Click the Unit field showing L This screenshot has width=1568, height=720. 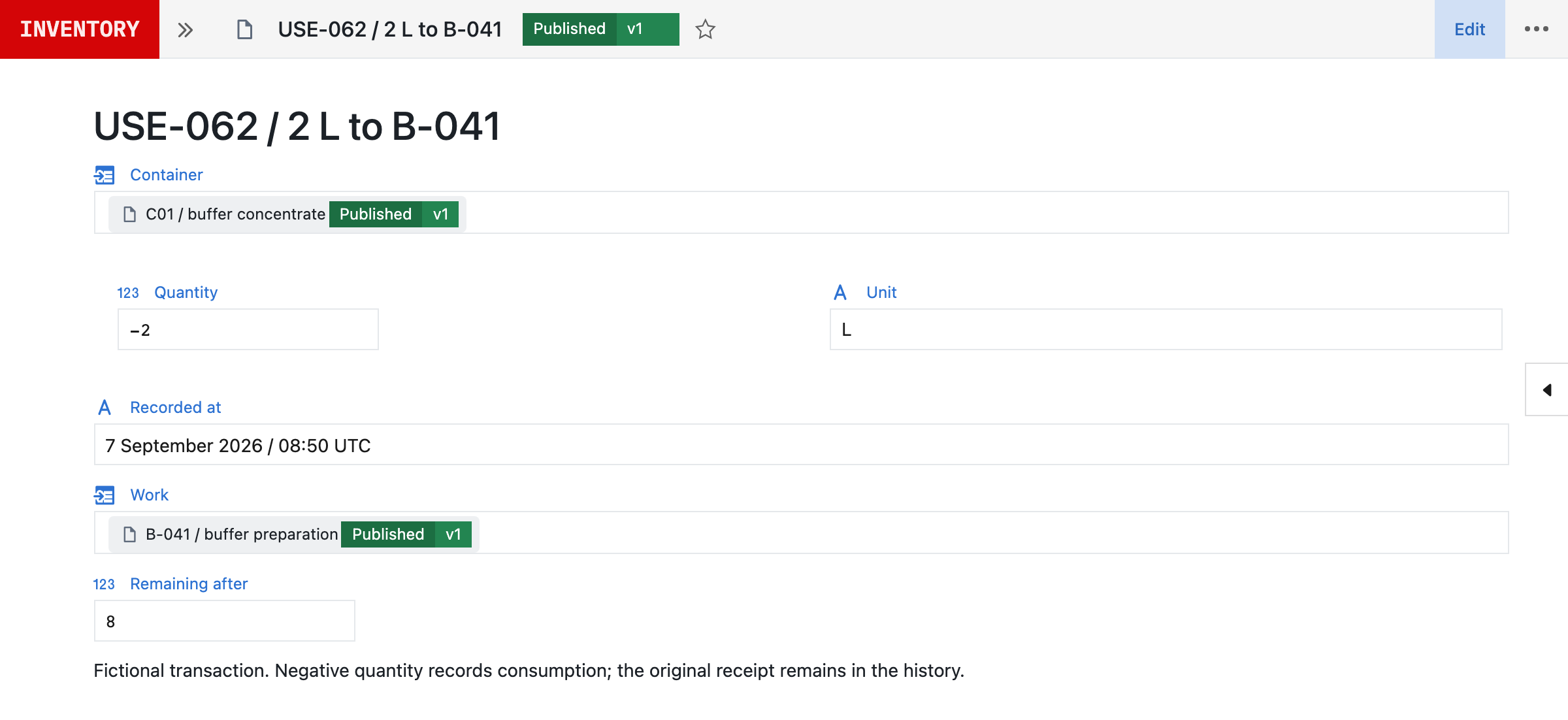(1166, 329)
